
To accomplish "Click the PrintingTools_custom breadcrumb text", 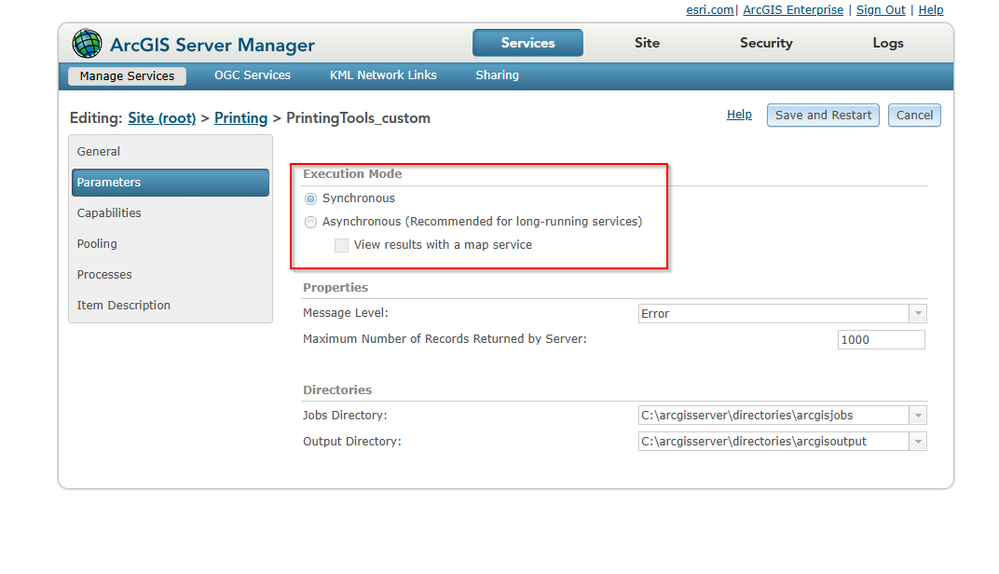I will (x=358, y=118).
